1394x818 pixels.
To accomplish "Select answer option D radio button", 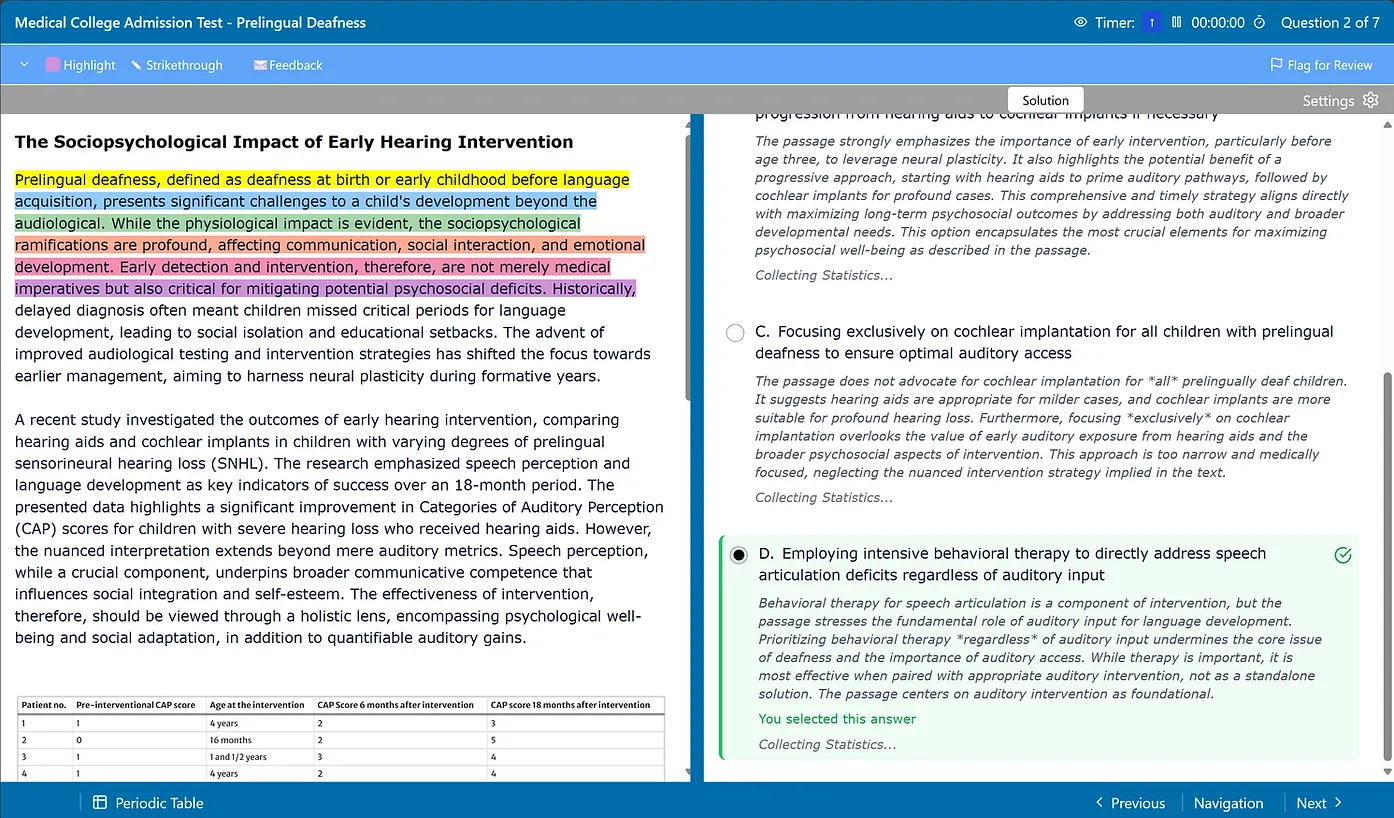I will pos(739,555).
